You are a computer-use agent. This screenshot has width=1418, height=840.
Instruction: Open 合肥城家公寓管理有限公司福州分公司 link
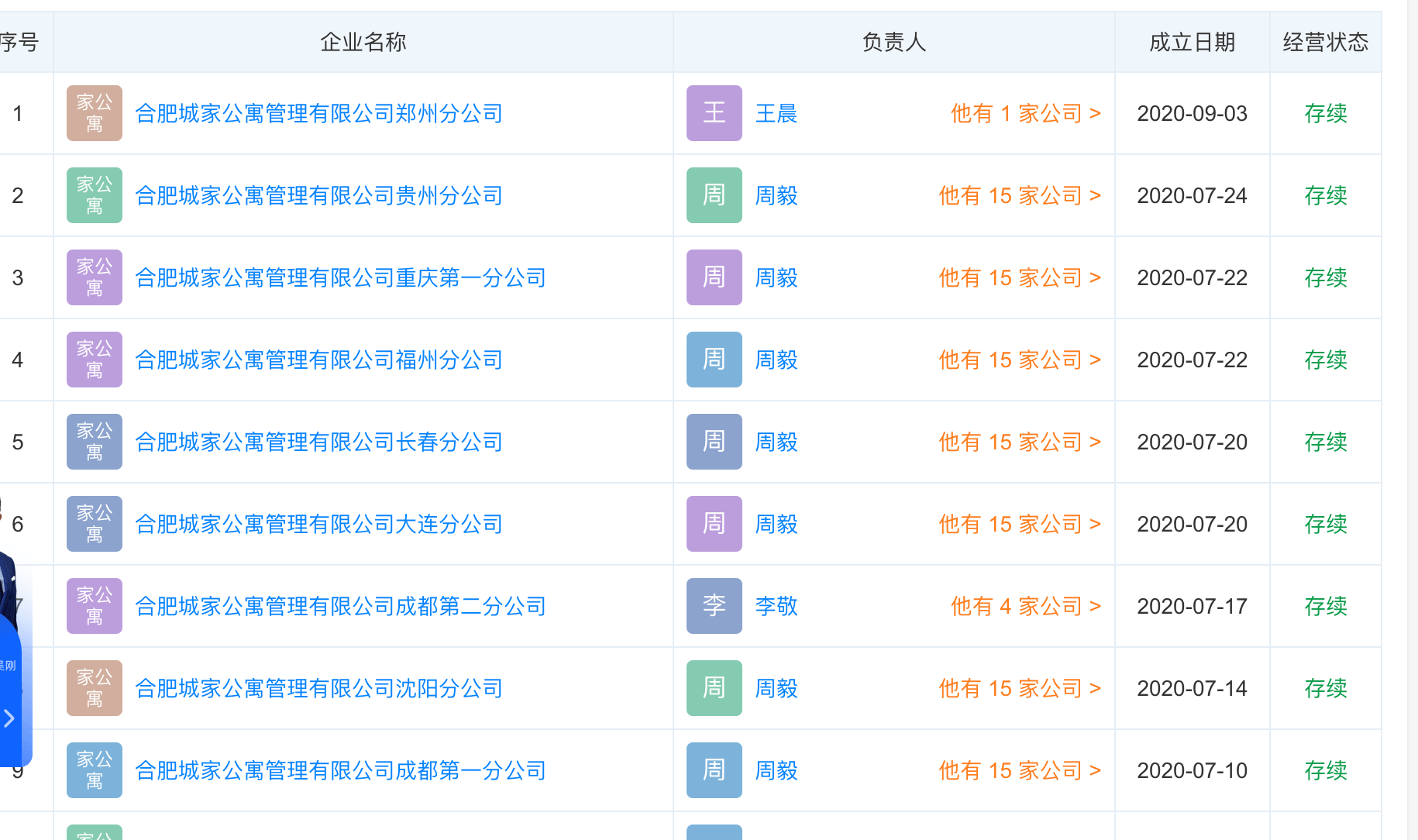click(x=318, y=360)
